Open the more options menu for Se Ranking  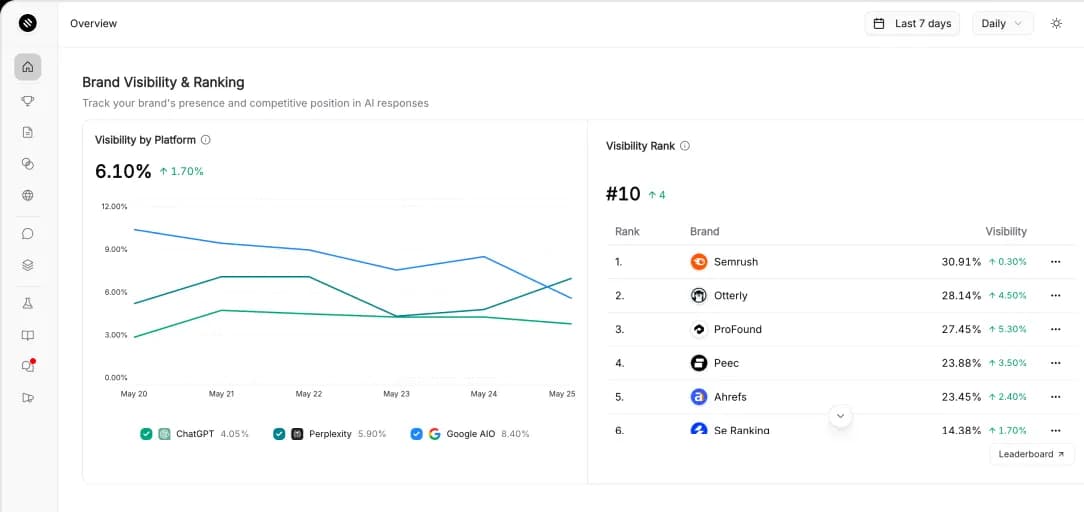tap(1055, 430)
